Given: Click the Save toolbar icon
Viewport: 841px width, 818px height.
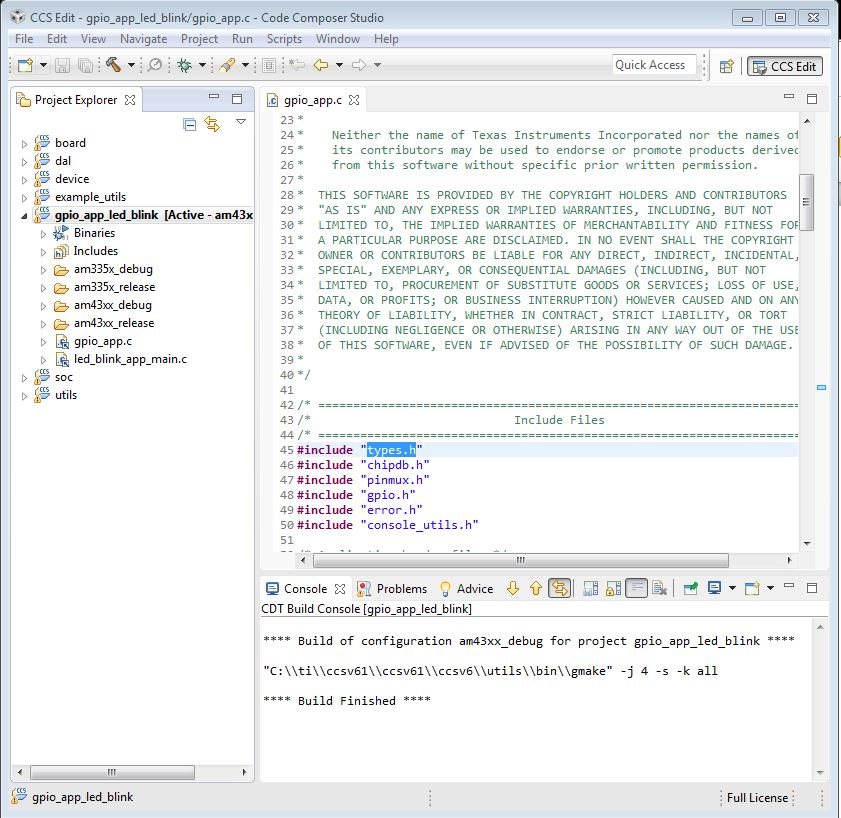Looking at the screenshot, I should 63,65.
